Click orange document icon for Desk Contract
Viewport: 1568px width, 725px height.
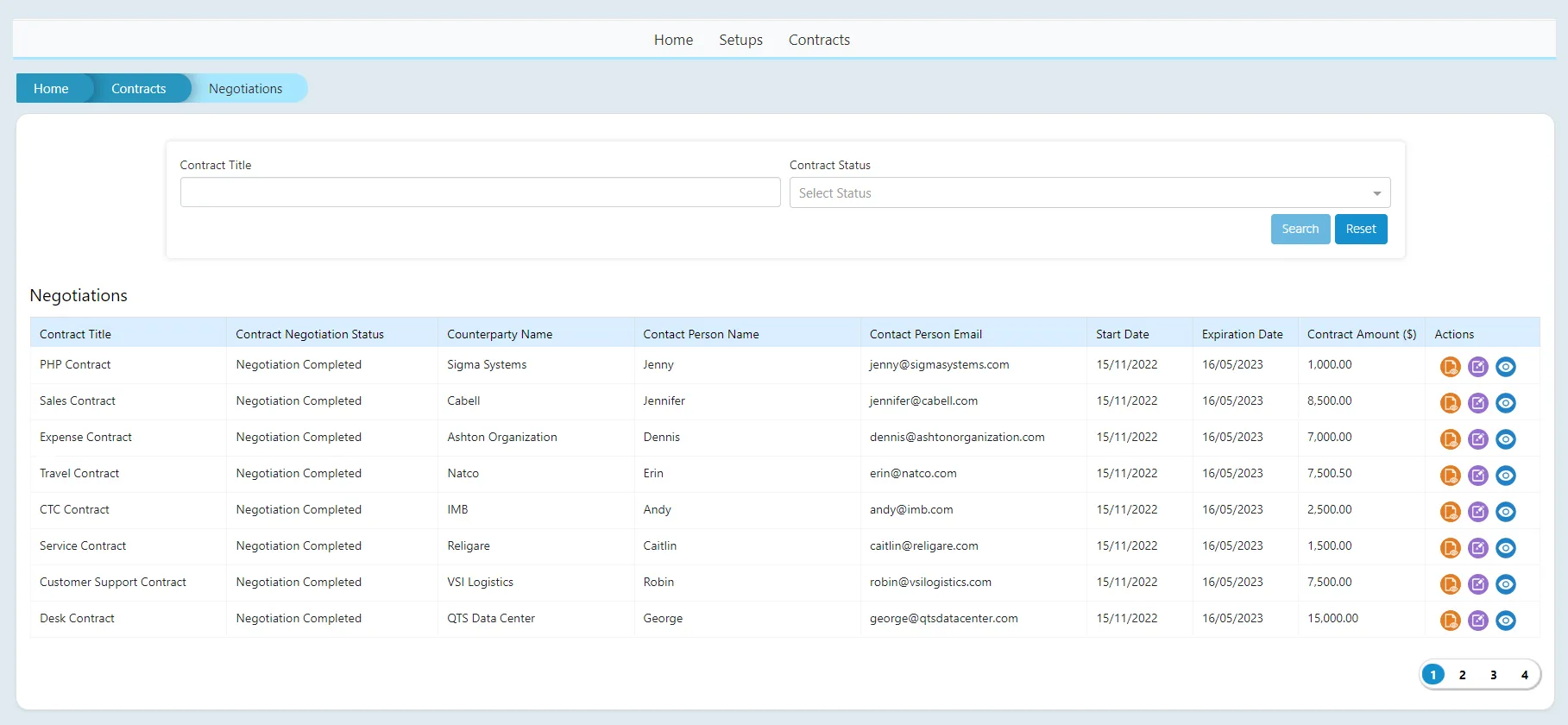pyautogui.click(x=1450, y=621)
